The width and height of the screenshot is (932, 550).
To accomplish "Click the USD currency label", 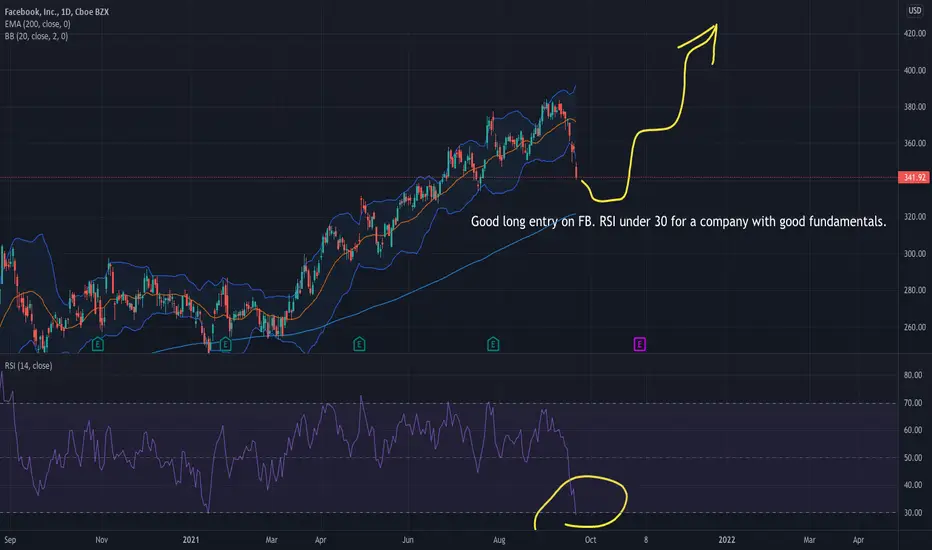I will pyautogui.click(x=914, y=10).
